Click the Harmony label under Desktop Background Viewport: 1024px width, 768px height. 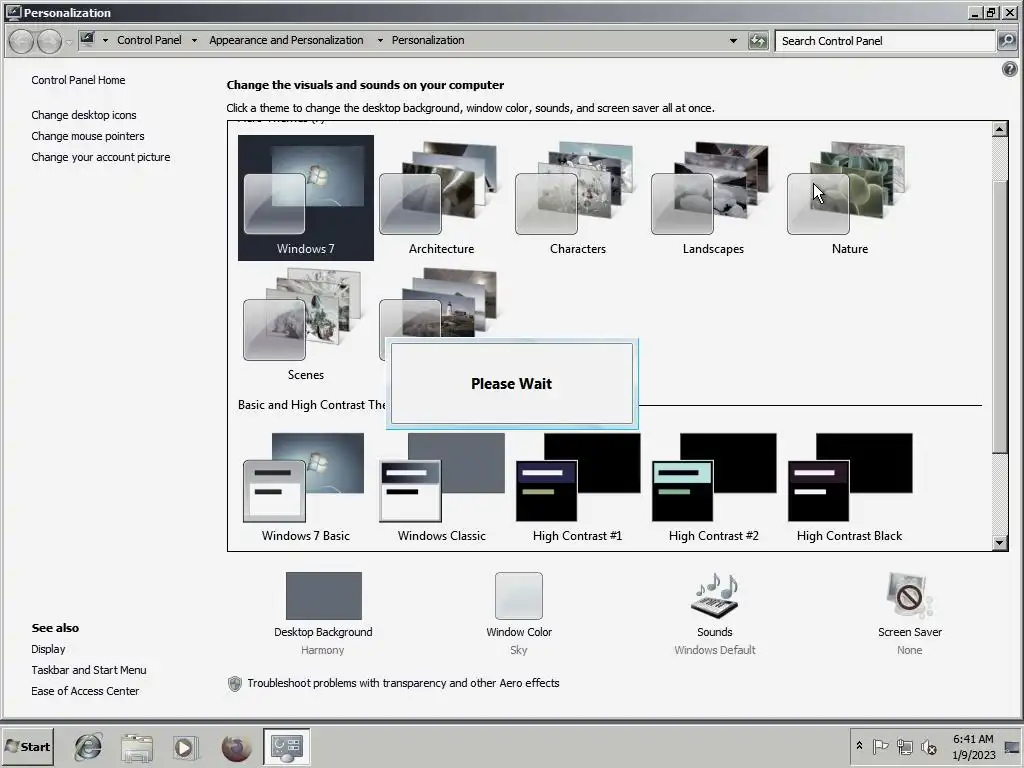point(323,650)
